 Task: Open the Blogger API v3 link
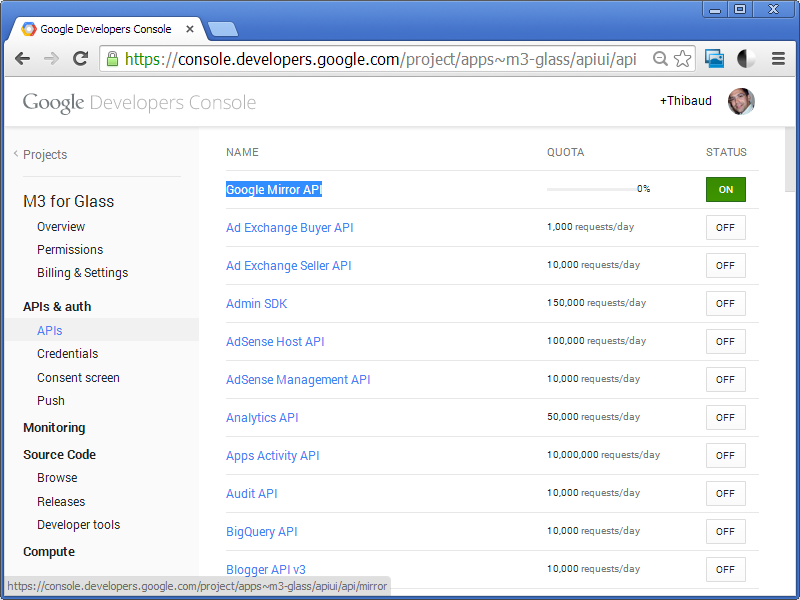coord(266,570)
